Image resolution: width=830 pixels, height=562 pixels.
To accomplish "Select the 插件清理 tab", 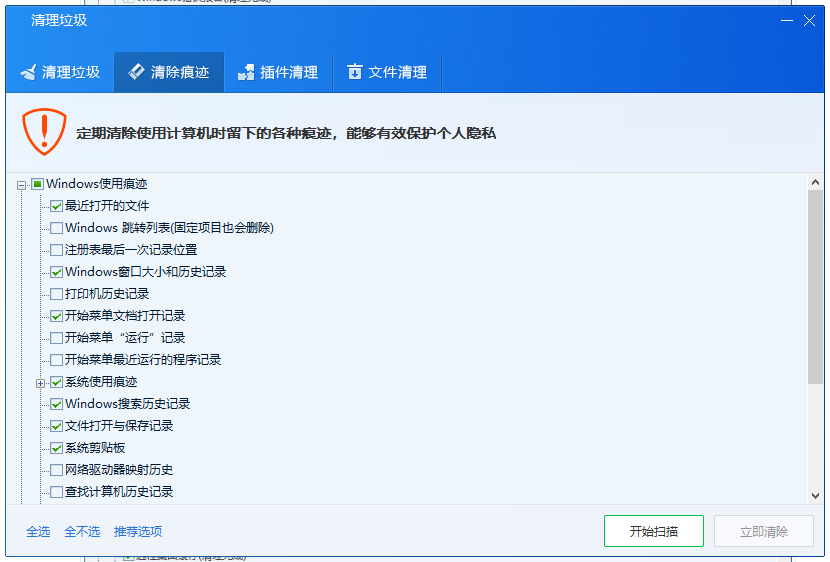I will click(278, 72).
